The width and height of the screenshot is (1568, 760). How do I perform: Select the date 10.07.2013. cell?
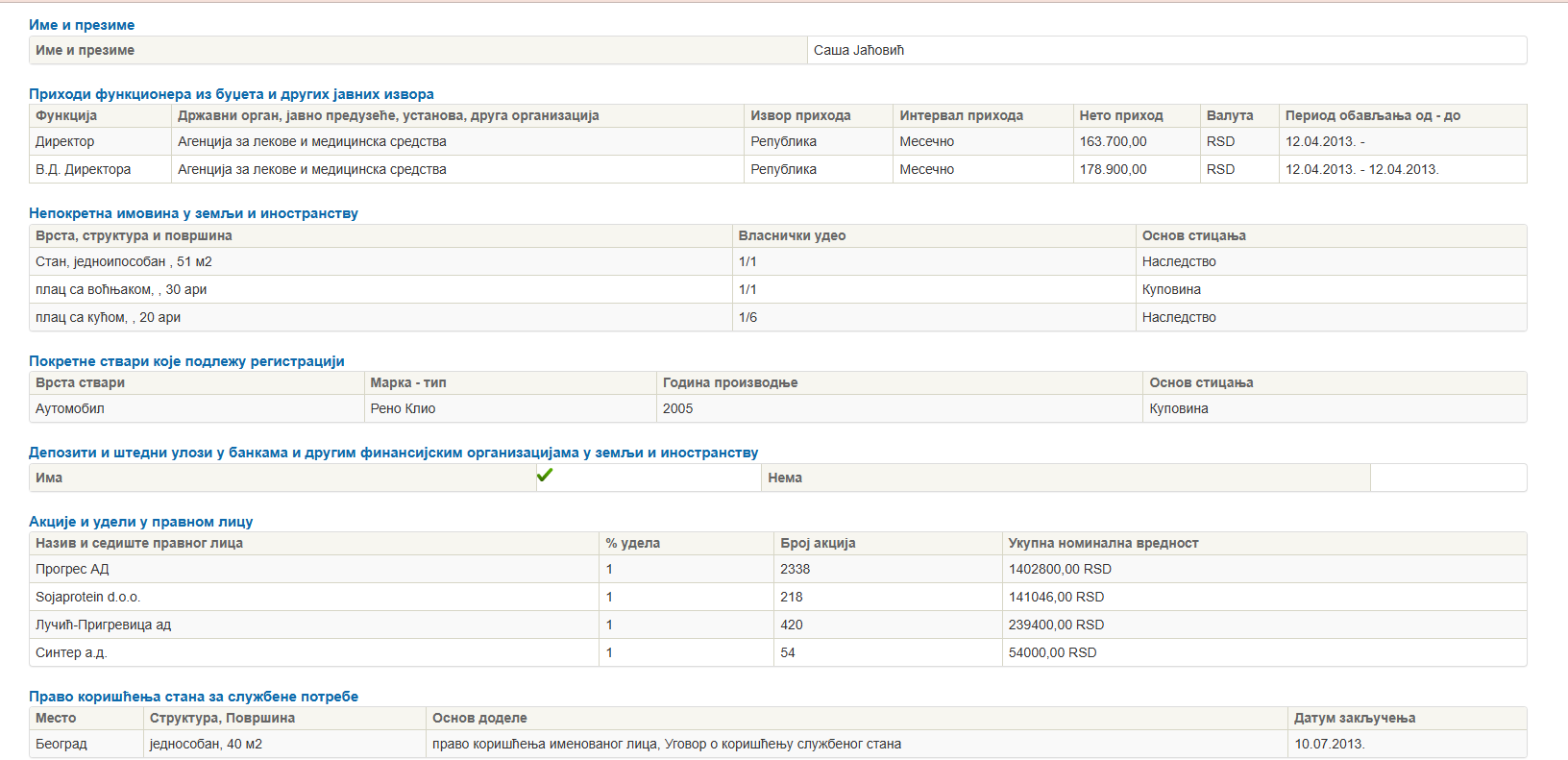pyautogui.click(x=1329, y=744)
